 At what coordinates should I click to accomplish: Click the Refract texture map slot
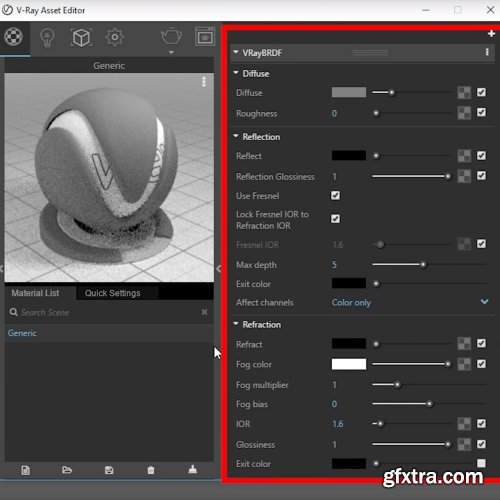click(464, 344)
